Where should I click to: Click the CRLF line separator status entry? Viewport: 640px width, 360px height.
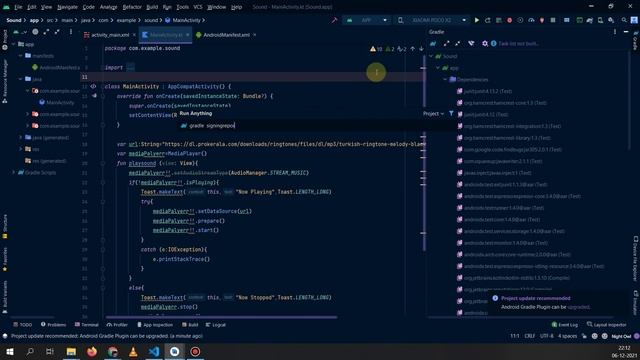(x=529, y=336)
